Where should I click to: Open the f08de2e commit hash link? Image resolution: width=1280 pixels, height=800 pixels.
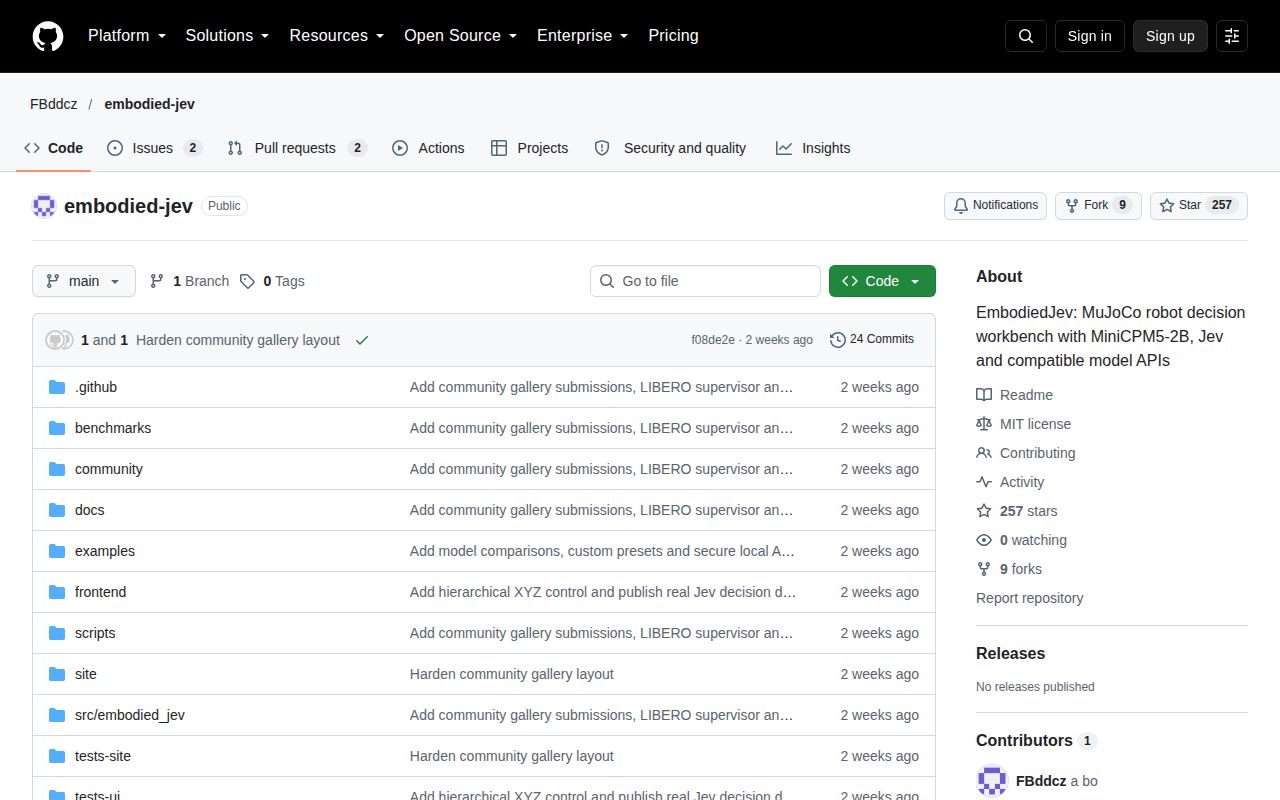(x=713, y=340)
